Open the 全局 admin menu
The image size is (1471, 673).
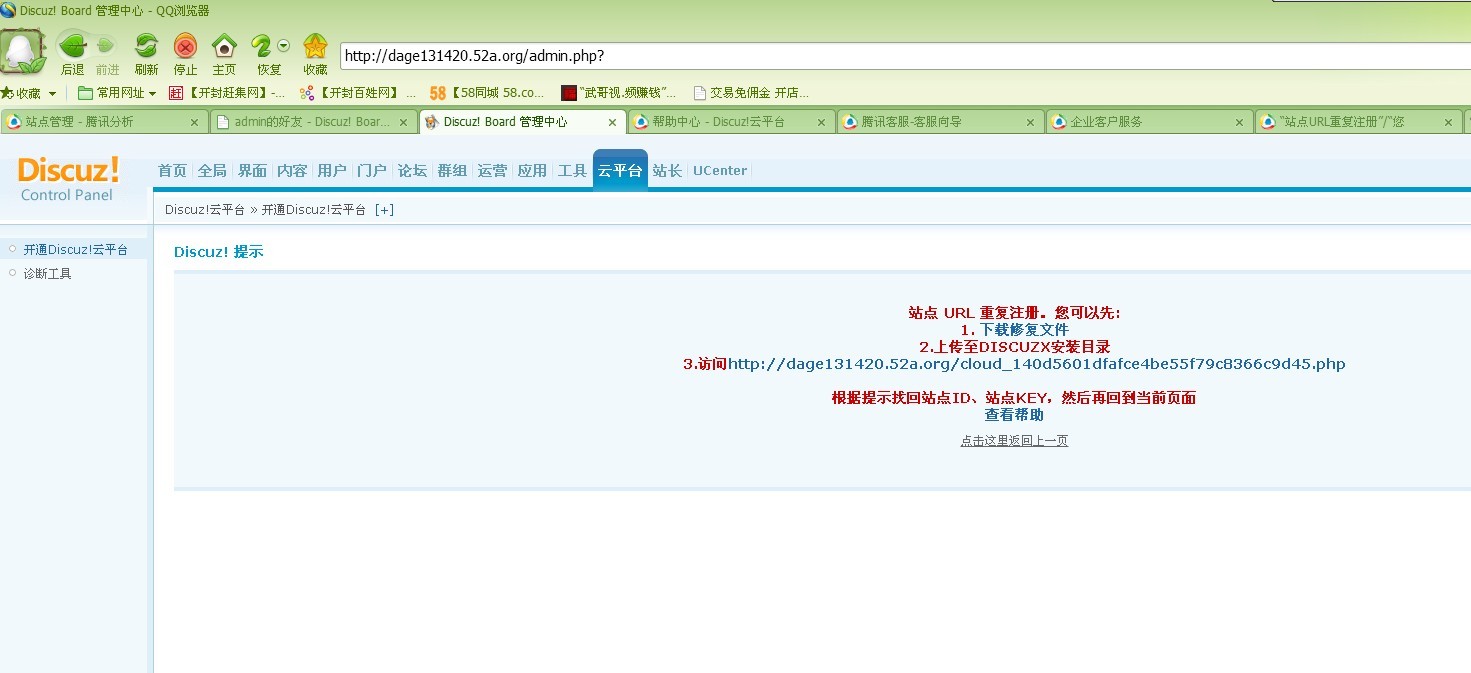(x=212, y=171)
